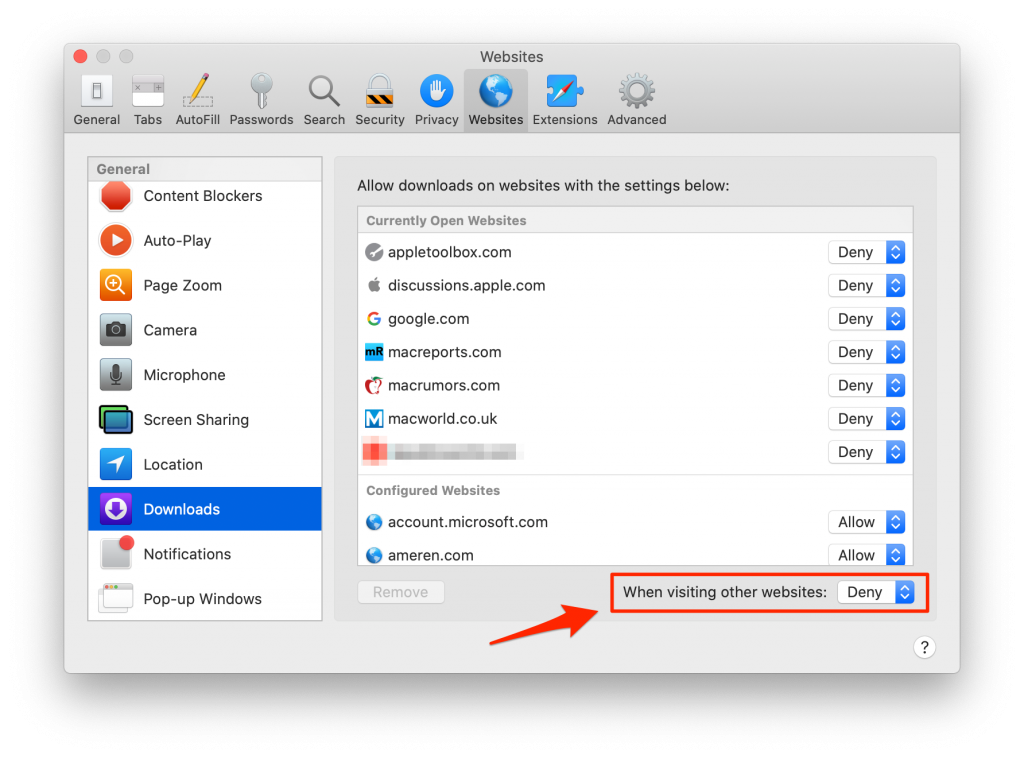
Task: Click the Content Blockers label
Action: pos(202,196)
